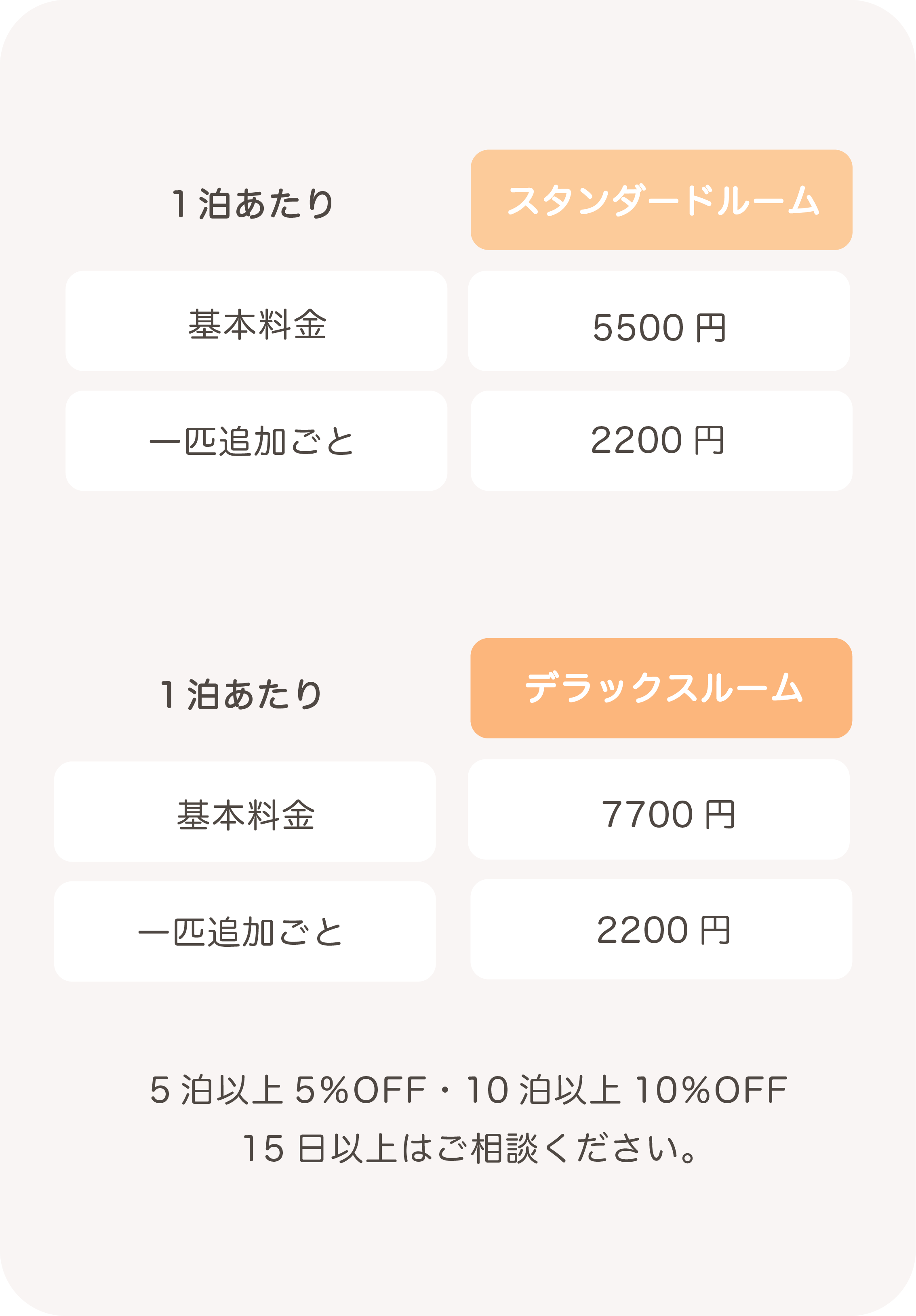Image resolution: width=916 pixels, height=1316 pixels.
Task: Click the 円 symbol after 7700
Action: 720,815
